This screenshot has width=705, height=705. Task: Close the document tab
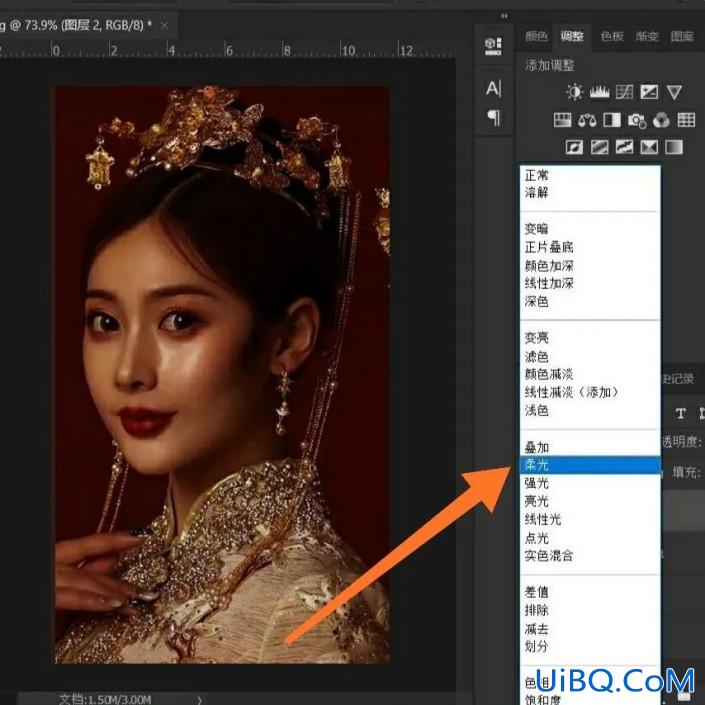coord(165,26)
